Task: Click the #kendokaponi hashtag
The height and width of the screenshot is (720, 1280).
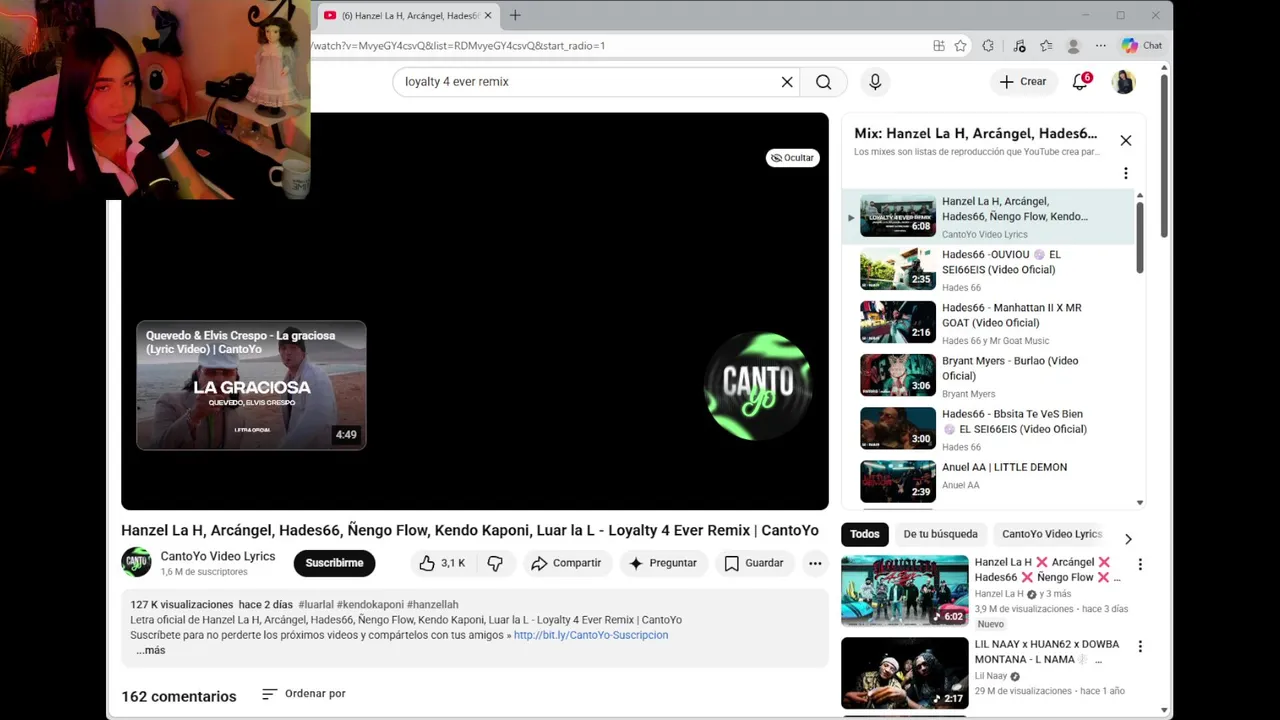Action: [x=370, y=605]
